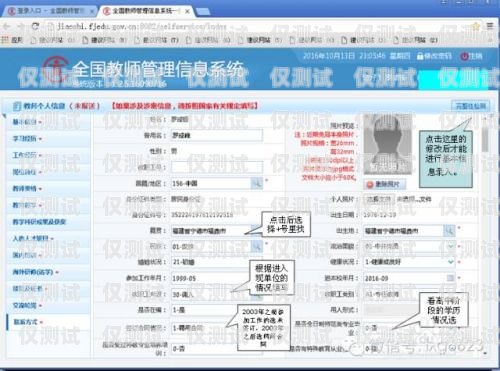Click the 出生地 field on the right
Screen dimensions: 500x371
tap(403, 230)
